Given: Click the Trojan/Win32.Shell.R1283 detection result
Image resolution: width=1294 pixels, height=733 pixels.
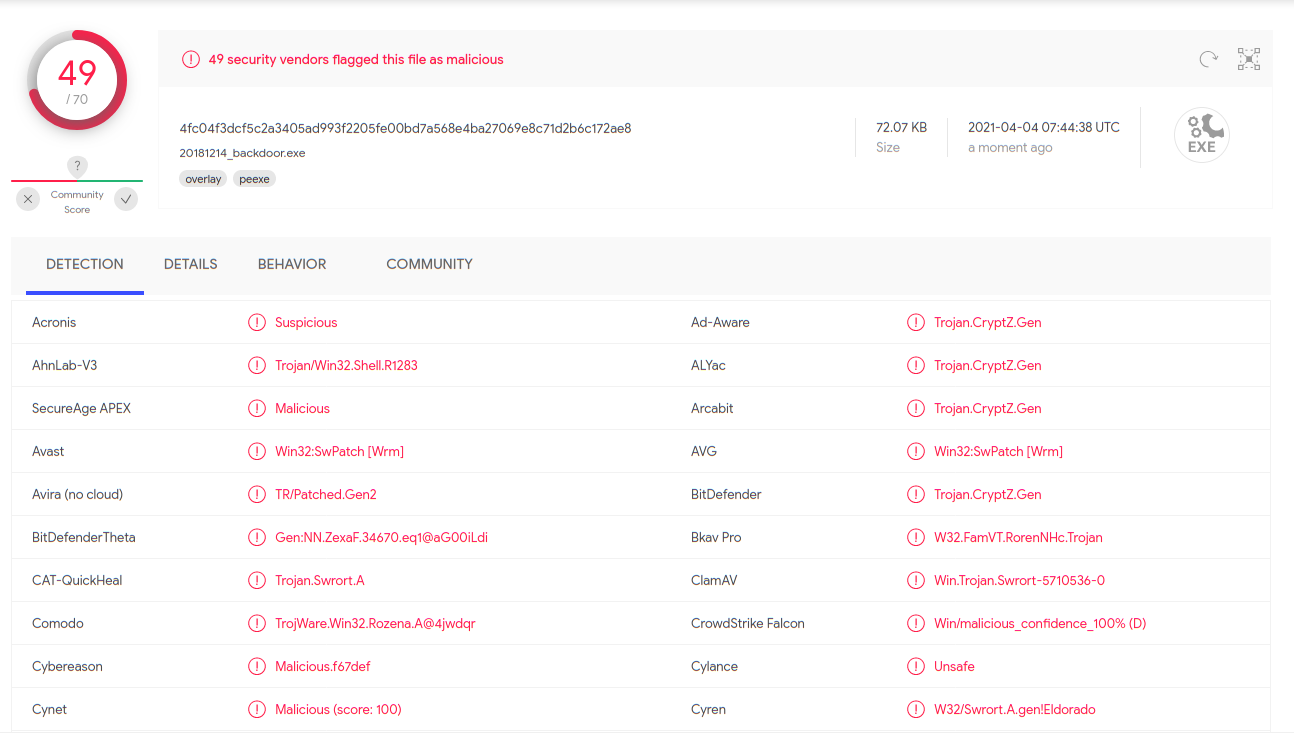Looking at the screenshot, I should [346, 366].
